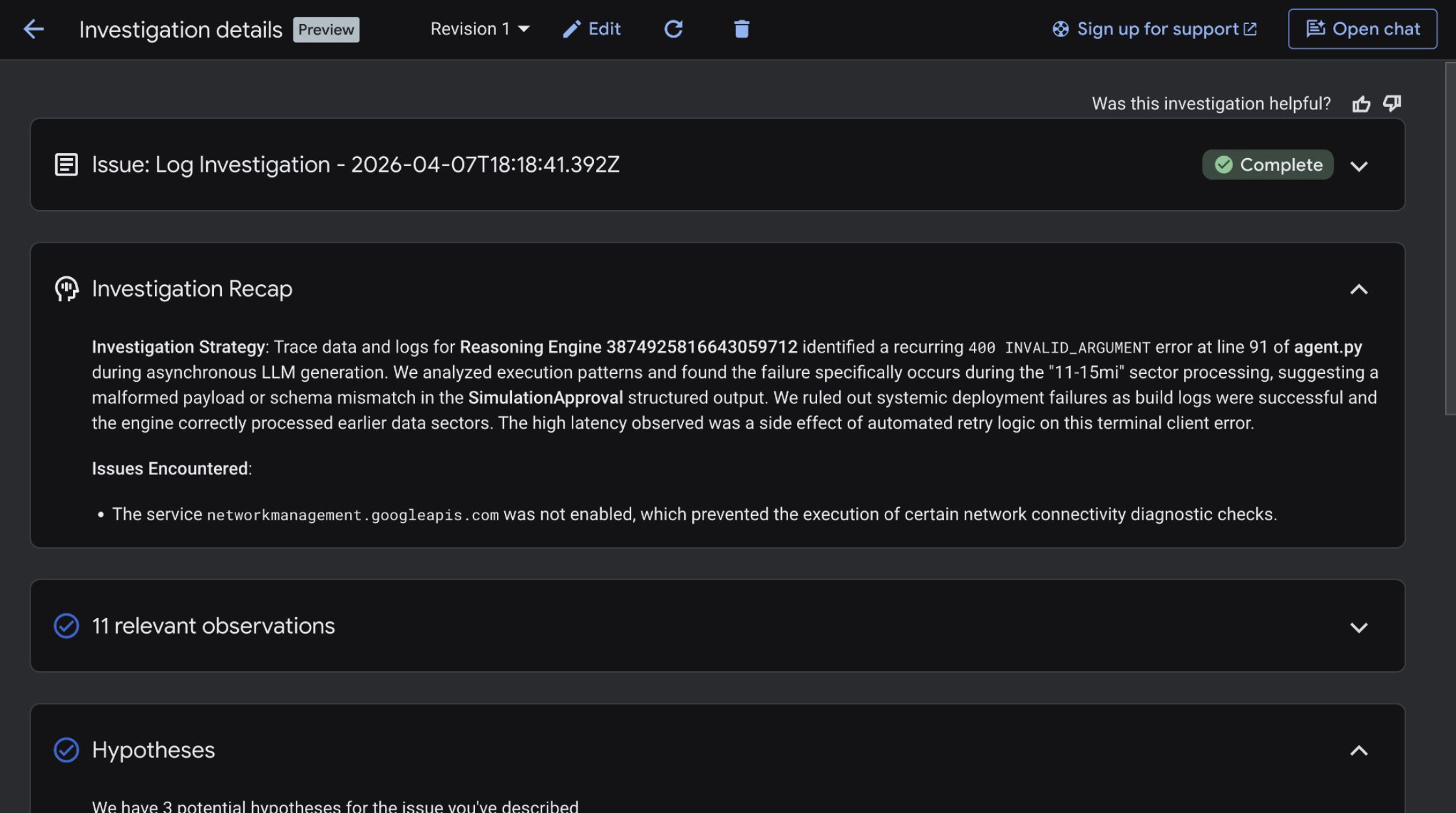Click the Issue document icon
The width and height of the screenshot is (1456, 813).
[66, 165]
